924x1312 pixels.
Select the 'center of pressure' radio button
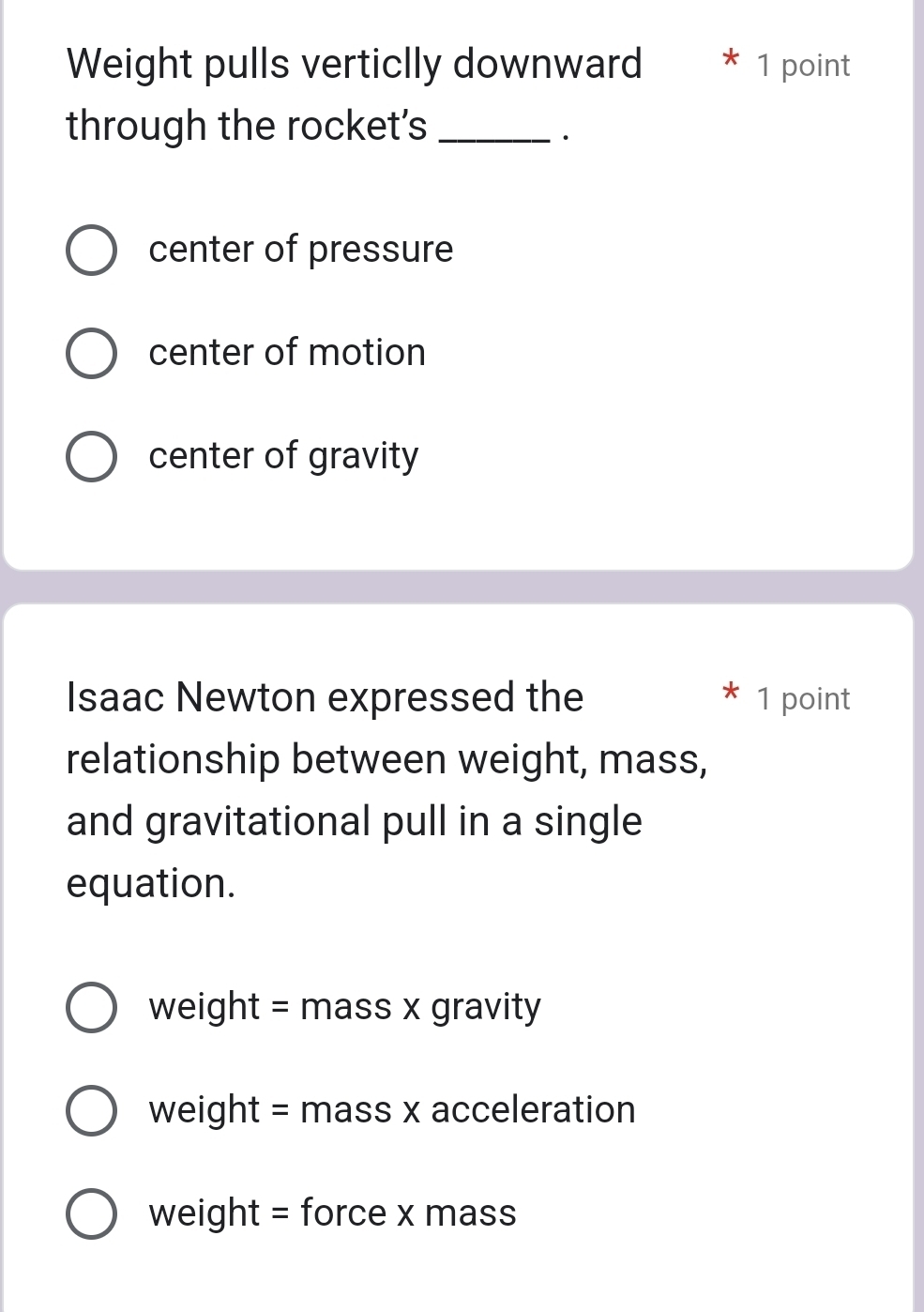pyautogui.click(x=91, y=251)
